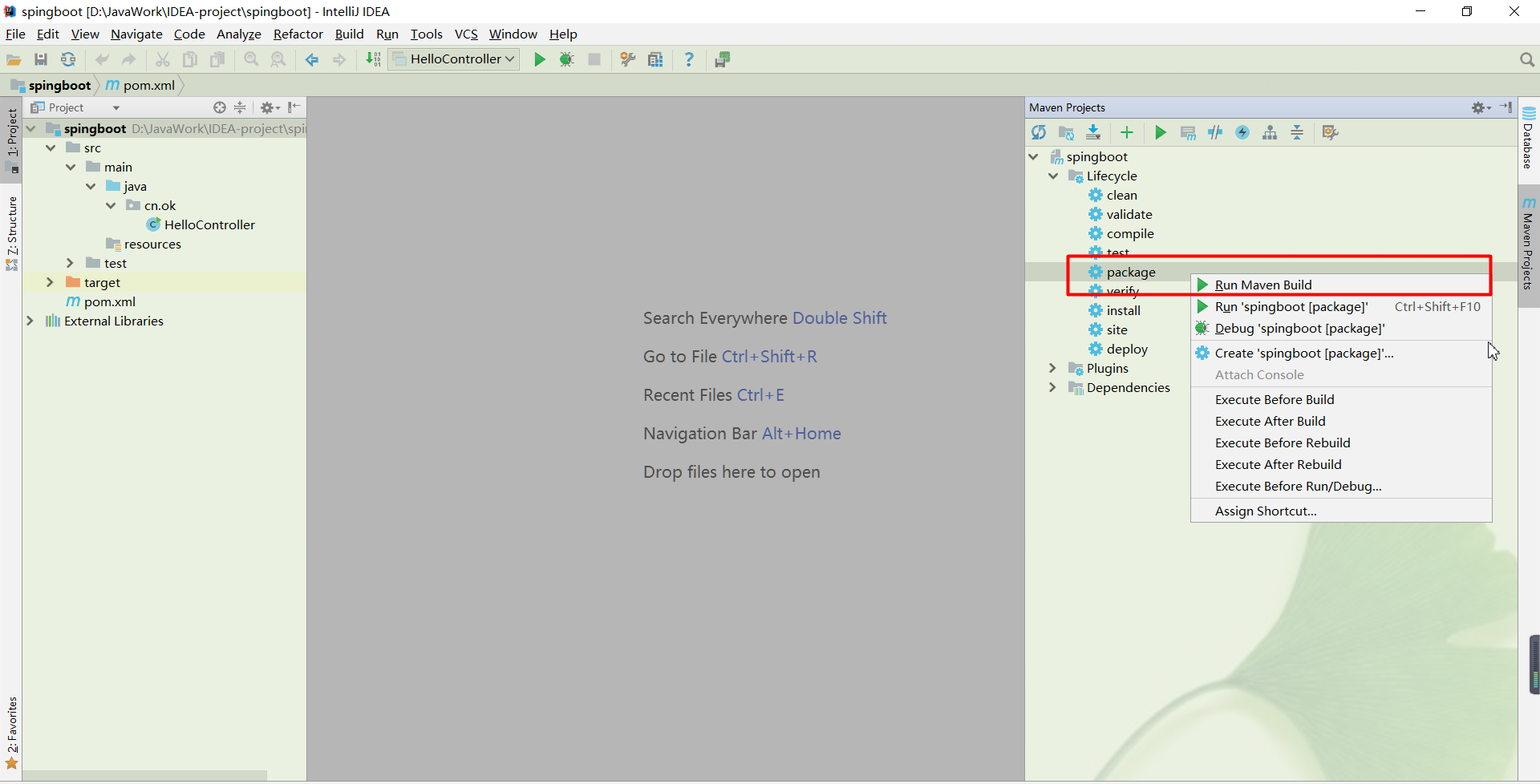The width and height of the screenshot is (1540, 784).
Task: Click the Replace icon in toolbar
Action: (x=278, y=59)
